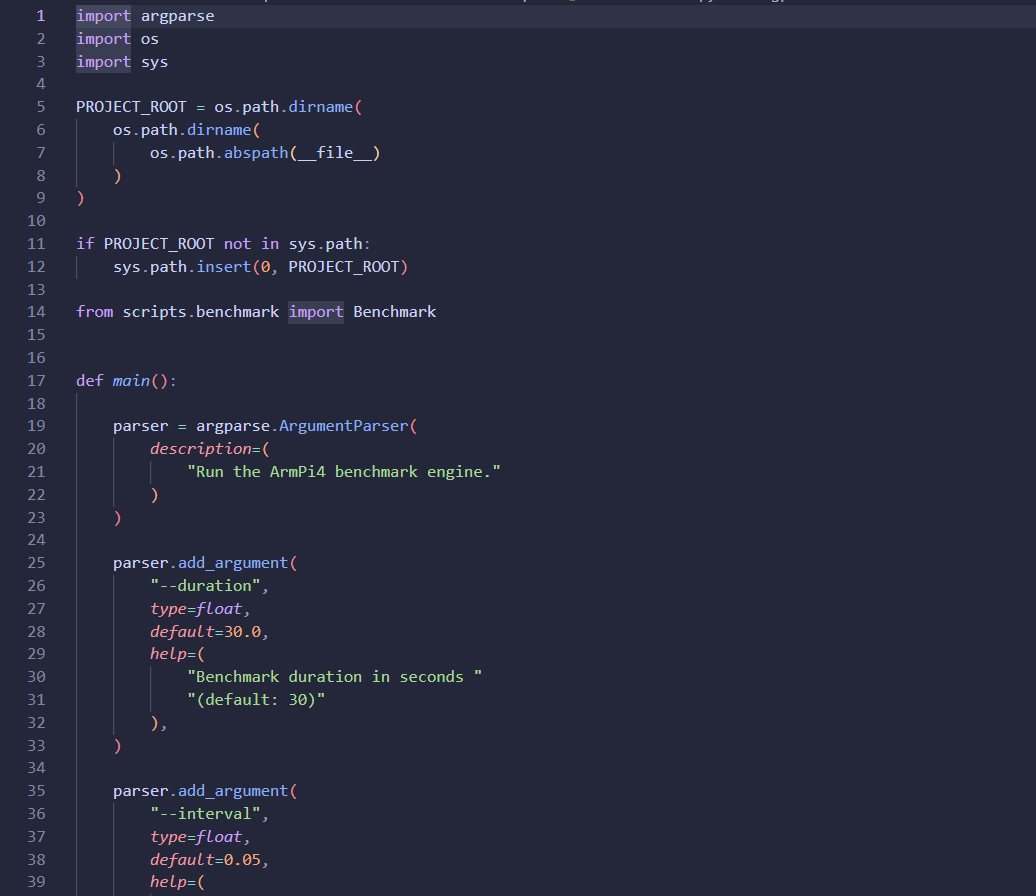The height and width of the screenshot is (896, 1036).
Task: Click the PROJECT_ROOT variable on line 5
Action: (131, 107)
